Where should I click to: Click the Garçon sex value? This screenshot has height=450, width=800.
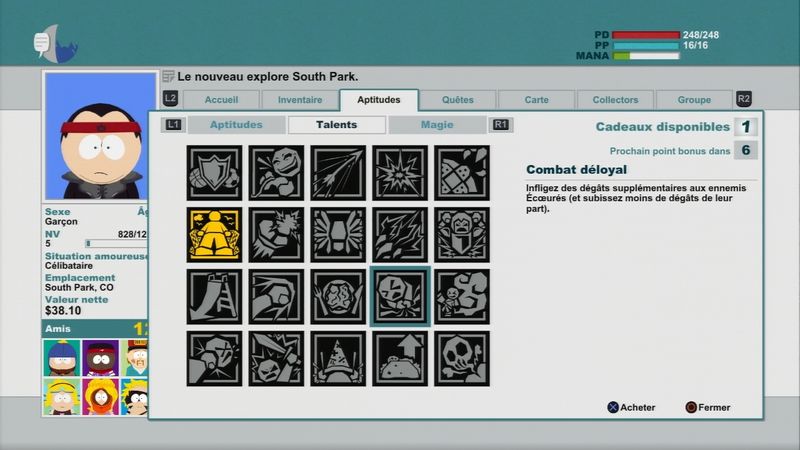click(x=61, y=221)
